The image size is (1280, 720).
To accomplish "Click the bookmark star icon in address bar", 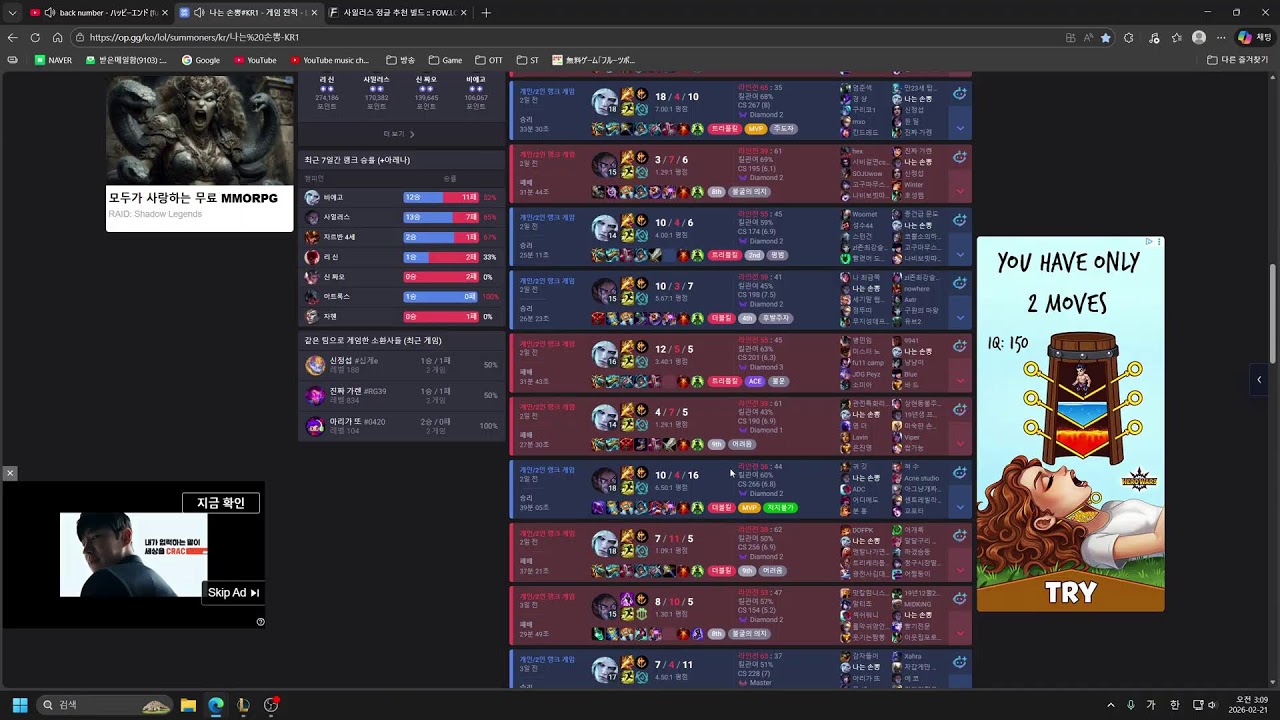I will pyautogui.click(x=1105, y=37).
